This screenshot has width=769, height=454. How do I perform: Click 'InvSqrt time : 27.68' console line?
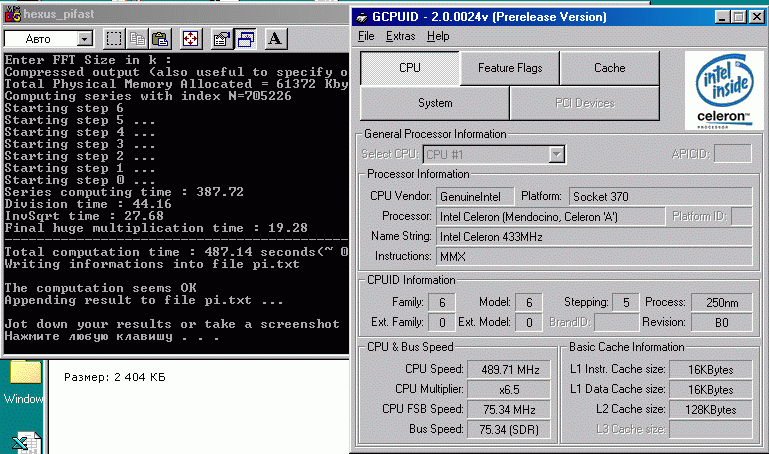coord(84,216)
